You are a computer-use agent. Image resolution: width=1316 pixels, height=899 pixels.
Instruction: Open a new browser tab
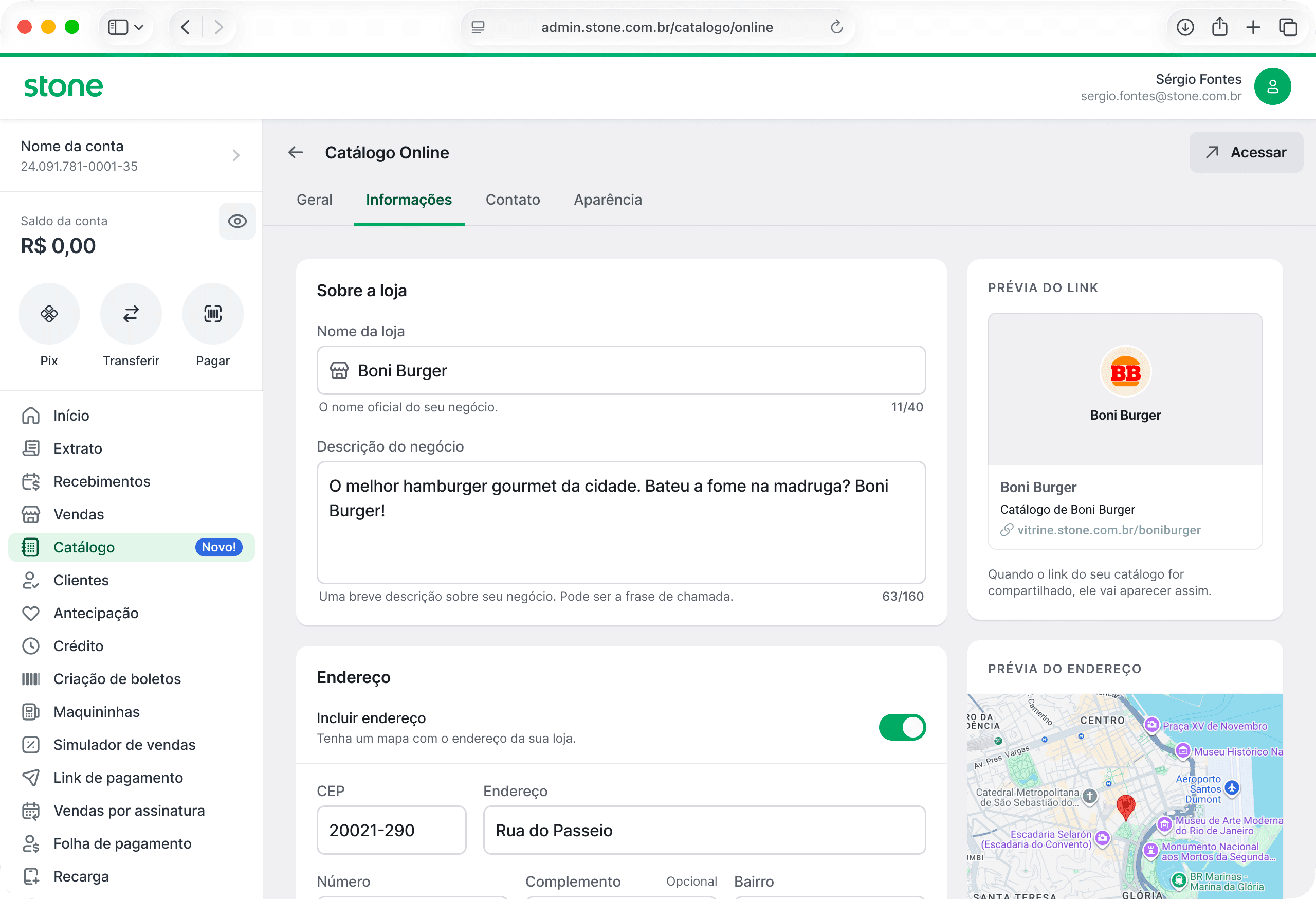(x=1253, y=27)
